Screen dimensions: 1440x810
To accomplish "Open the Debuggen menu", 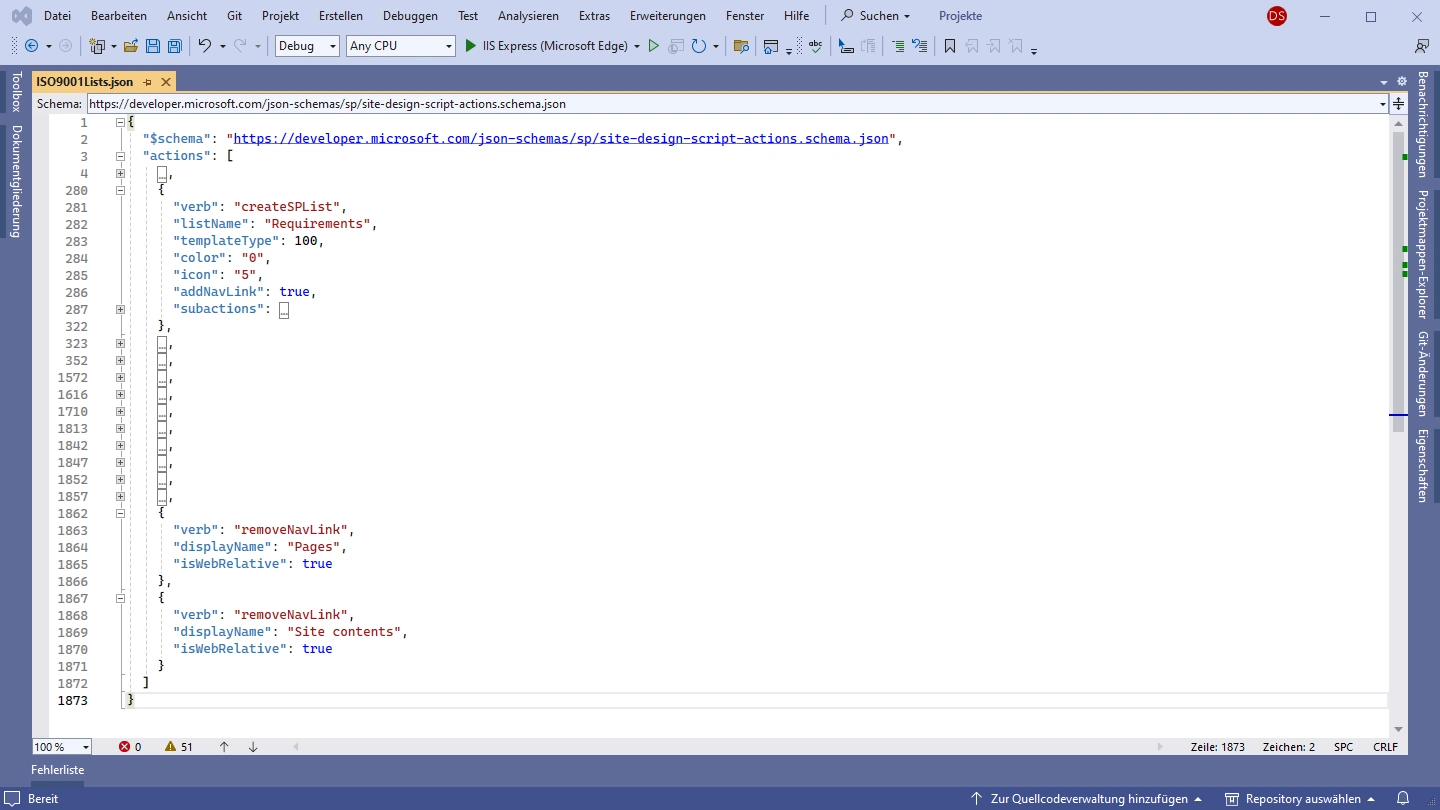I will [410, 16].
